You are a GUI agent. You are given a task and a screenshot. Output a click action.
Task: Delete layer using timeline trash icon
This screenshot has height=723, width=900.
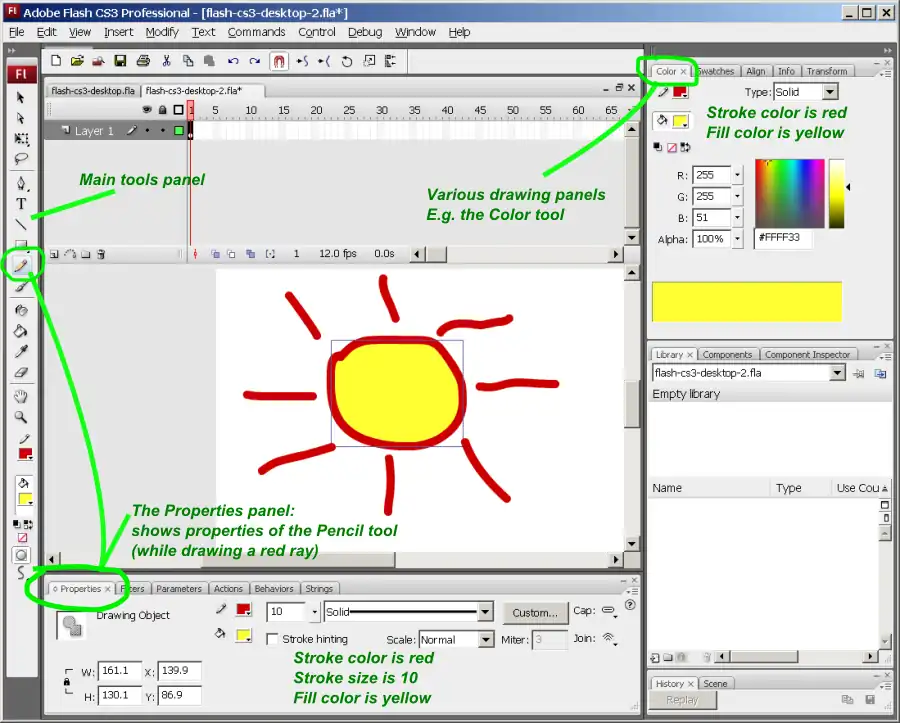(102, 254)
